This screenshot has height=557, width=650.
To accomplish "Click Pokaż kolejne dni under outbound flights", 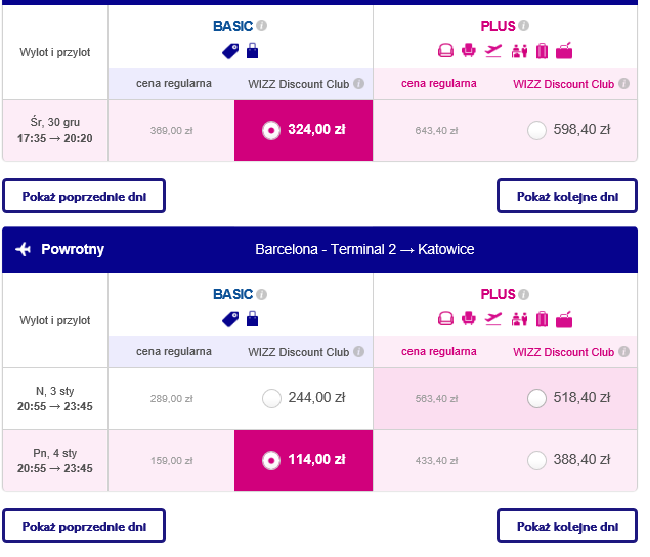I will coord(567,196).
